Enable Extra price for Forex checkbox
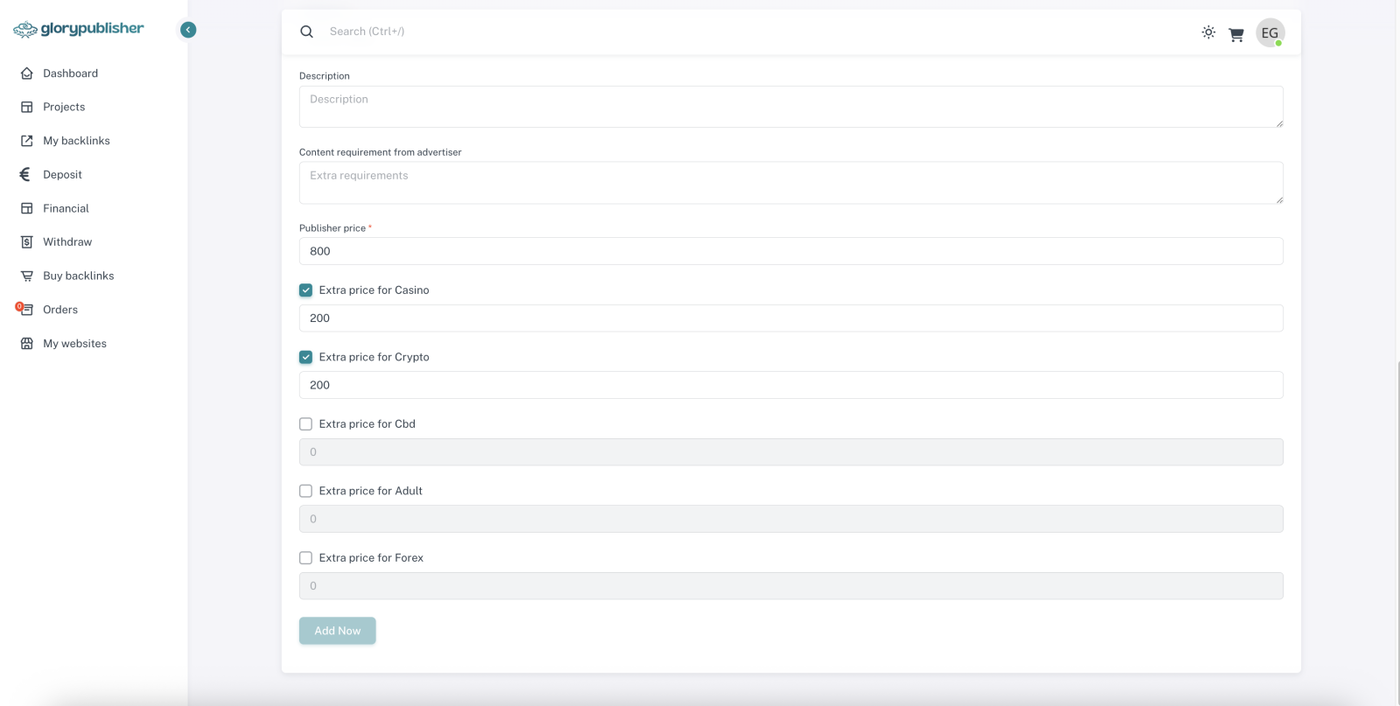 point(306,558)
